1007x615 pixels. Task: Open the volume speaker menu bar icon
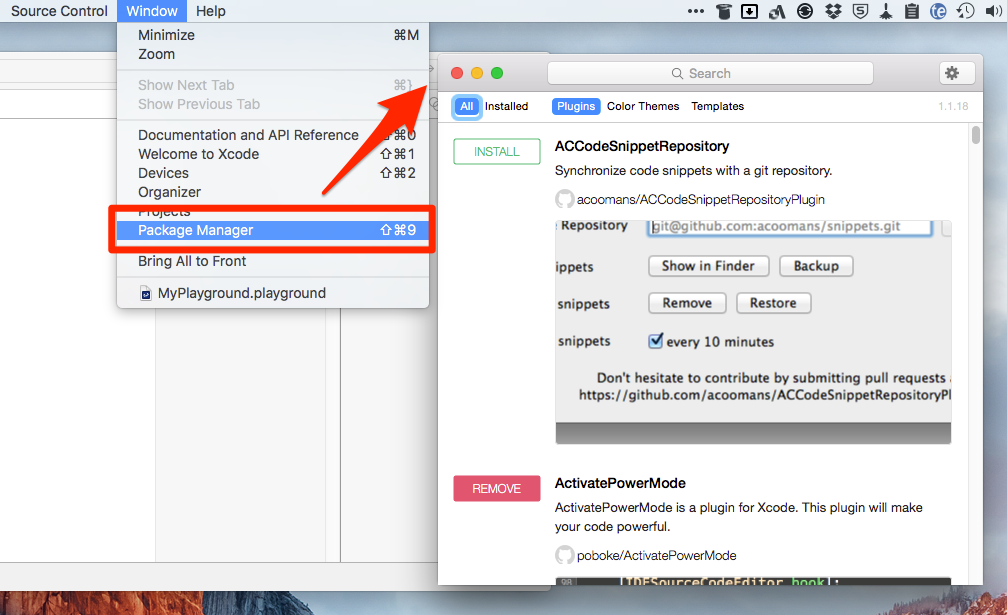(994, 11)
